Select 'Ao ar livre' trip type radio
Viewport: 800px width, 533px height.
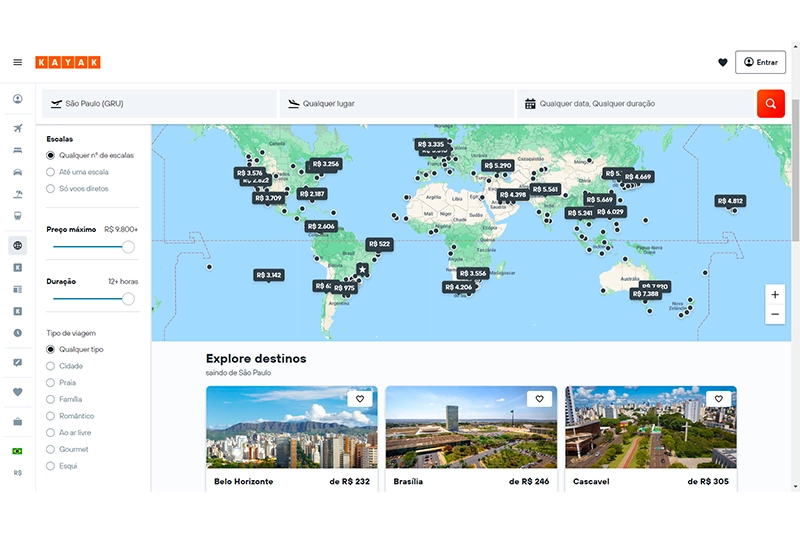click(x=51, y=433)
